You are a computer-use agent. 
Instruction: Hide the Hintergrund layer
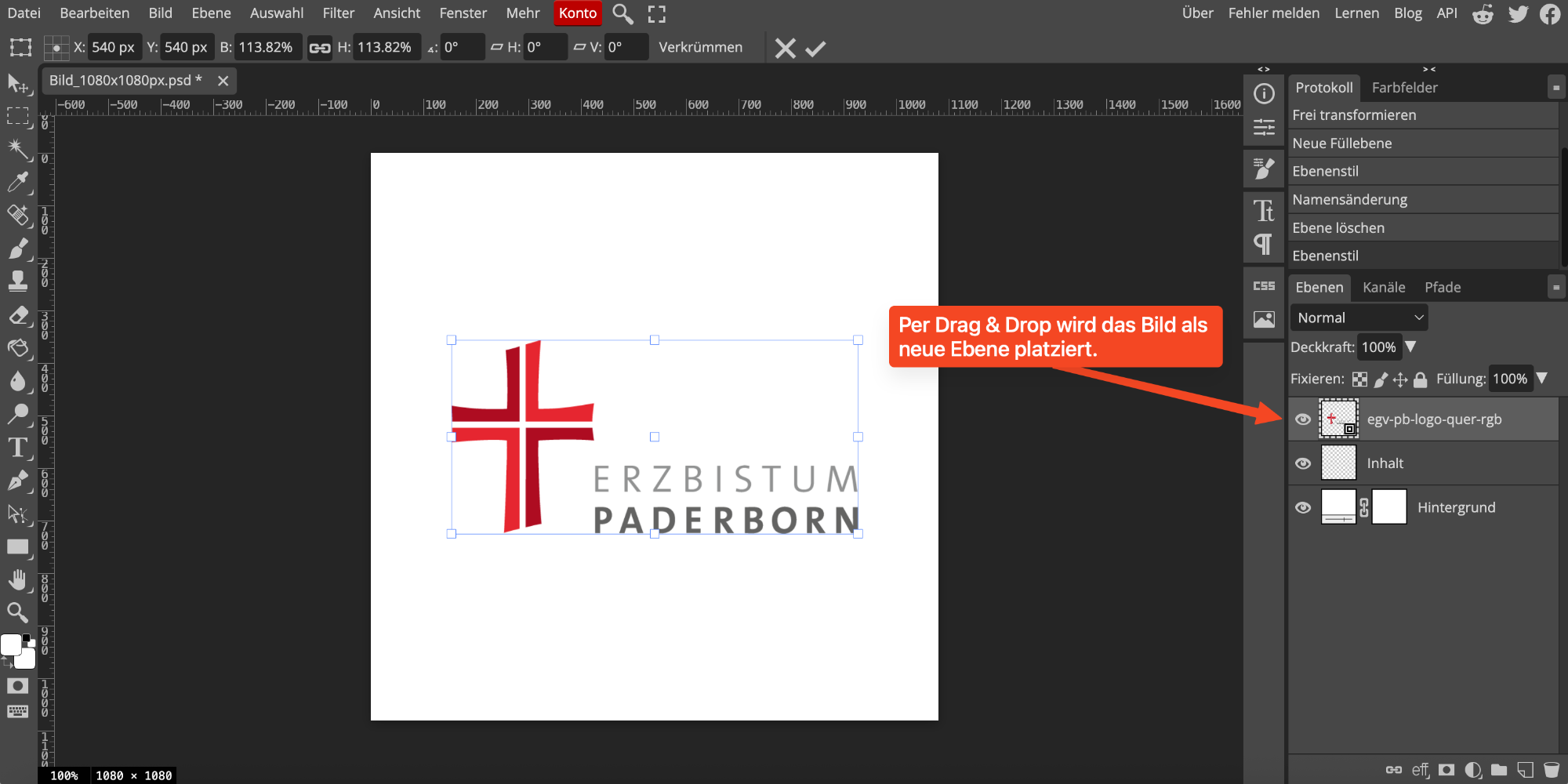tap(1303, 507)
